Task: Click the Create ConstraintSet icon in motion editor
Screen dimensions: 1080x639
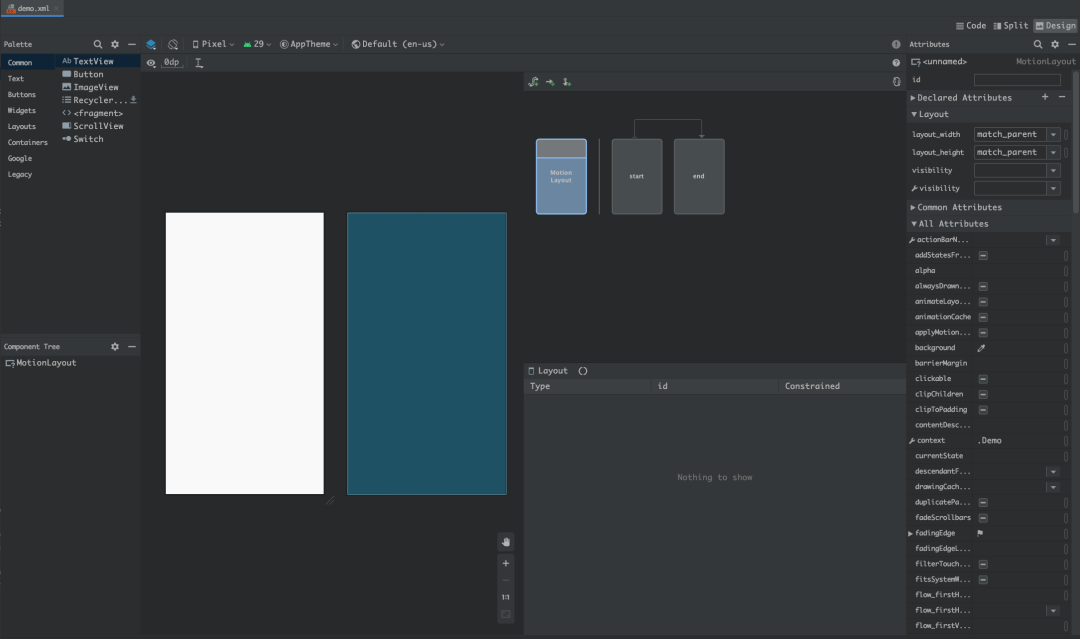Action: 534,82
